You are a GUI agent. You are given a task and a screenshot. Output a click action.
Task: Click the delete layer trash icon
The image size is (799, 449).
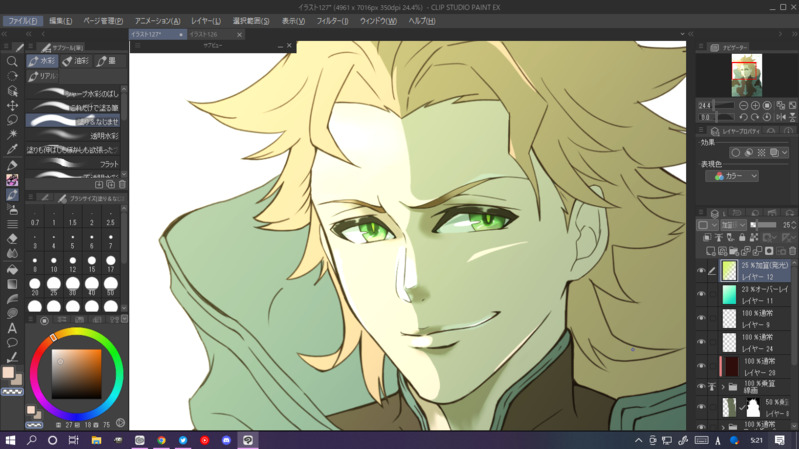792,251
